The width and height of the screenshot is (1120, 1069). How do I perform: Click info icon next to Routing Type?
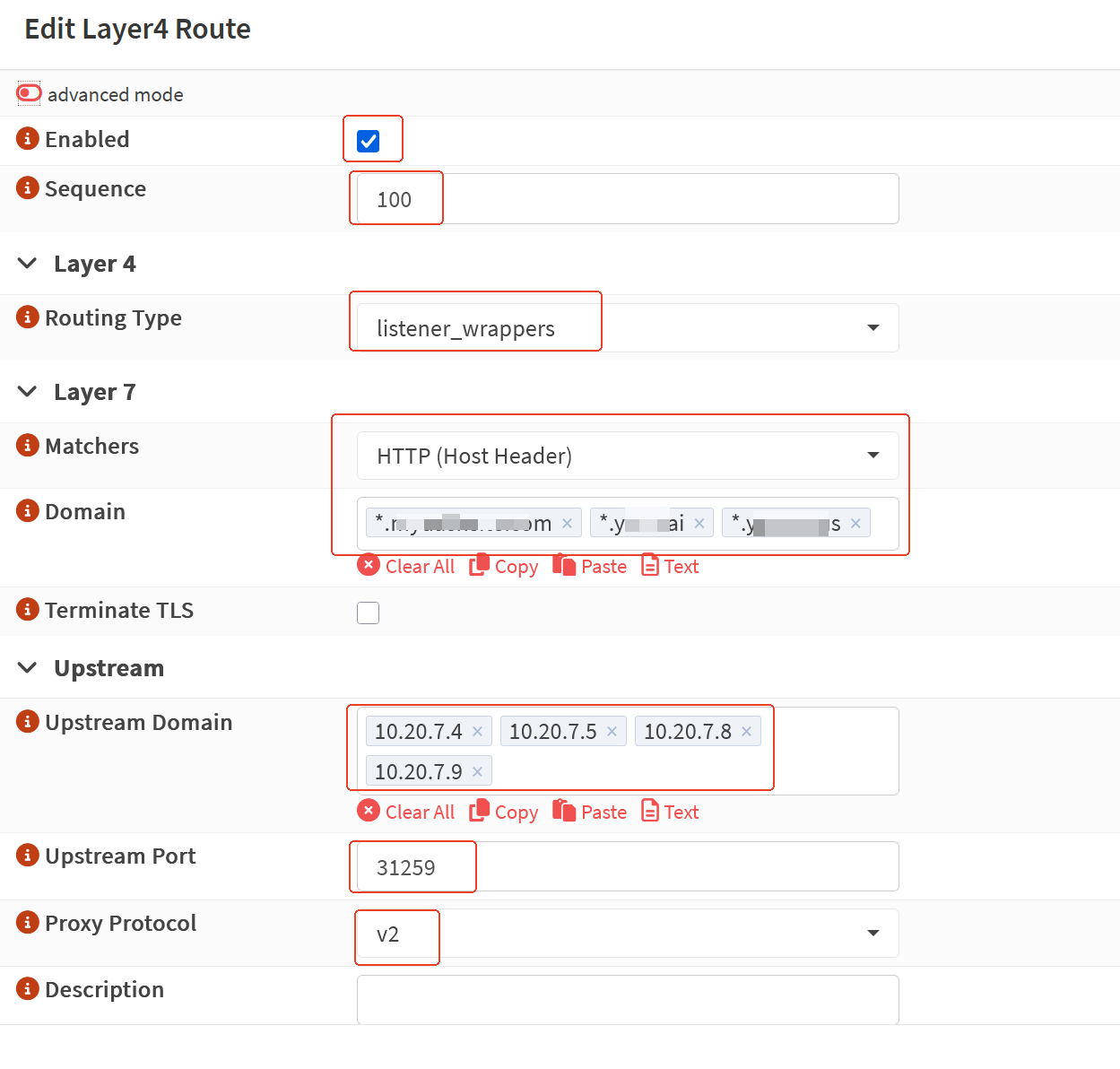(x=28, y=317)
